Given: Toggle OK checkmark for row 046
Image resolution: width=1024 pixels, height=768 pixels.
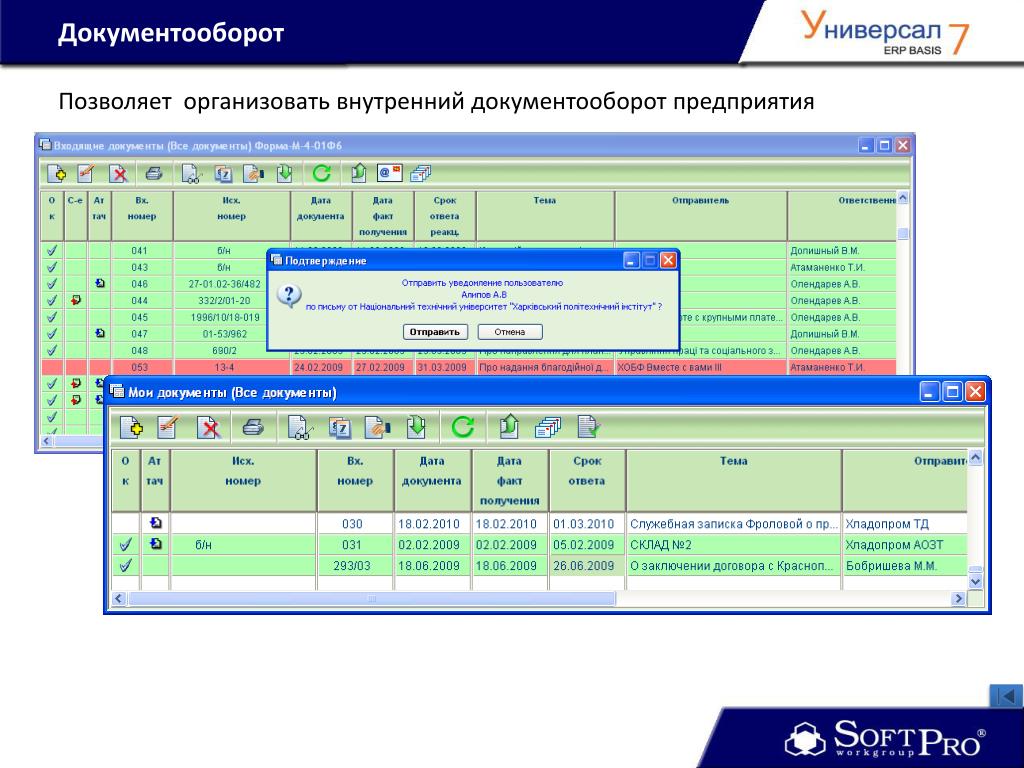Looking at the screenshot, I should (x=52, y=283).
